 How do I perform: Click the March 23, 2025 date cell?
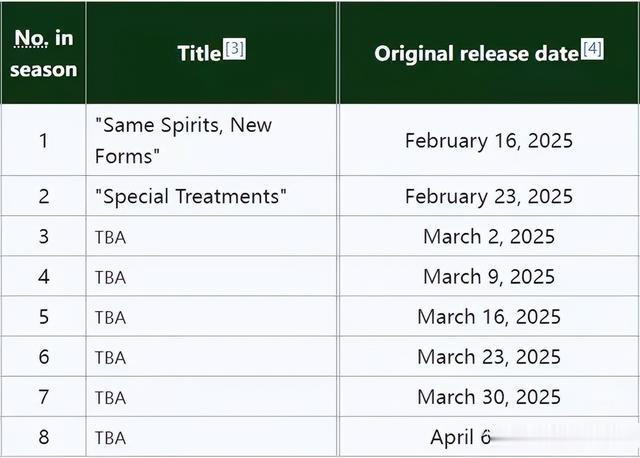489,357
